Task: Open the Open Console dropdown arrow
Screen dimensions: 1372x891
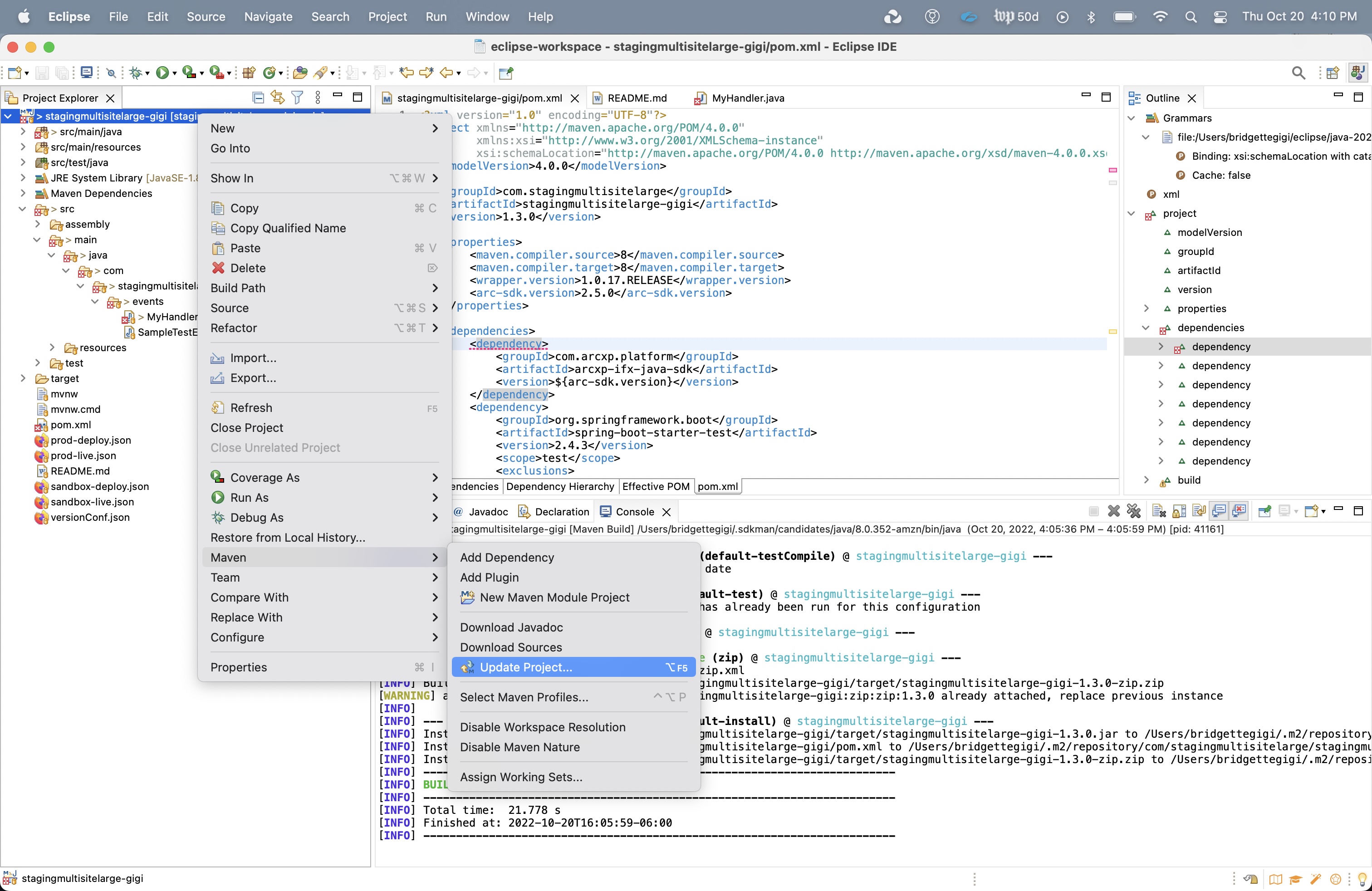Action: [x=1323, y=512]
